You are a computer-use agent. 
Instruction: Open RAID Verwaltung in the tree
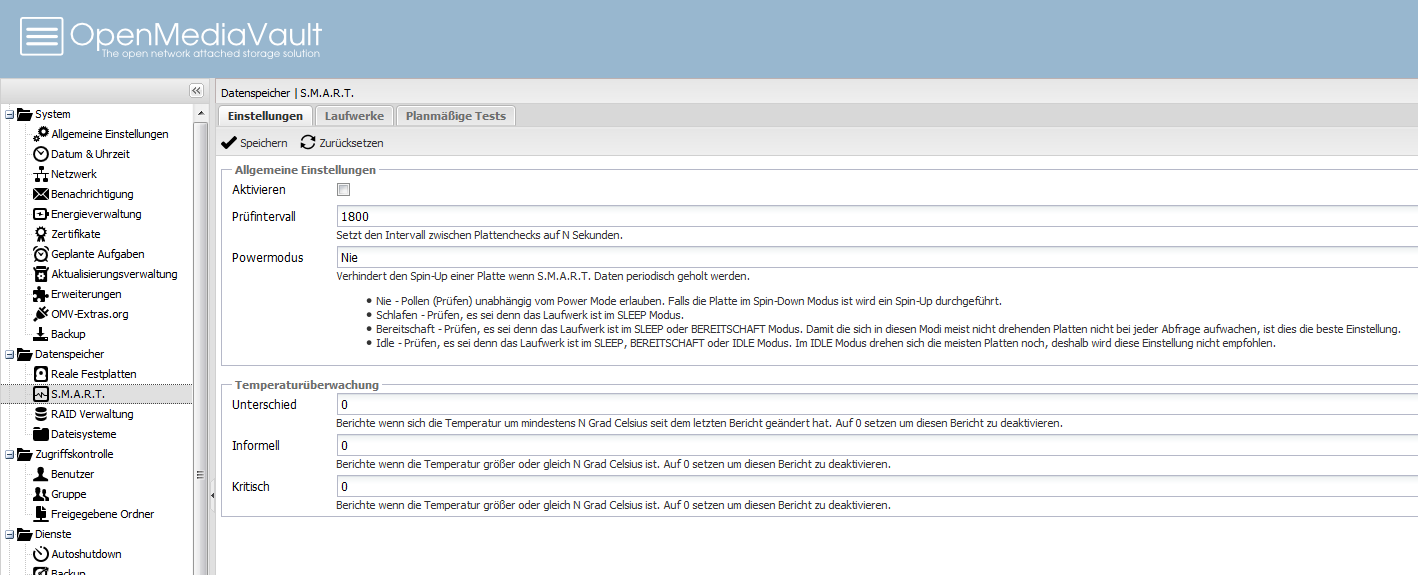coord(92,414)
